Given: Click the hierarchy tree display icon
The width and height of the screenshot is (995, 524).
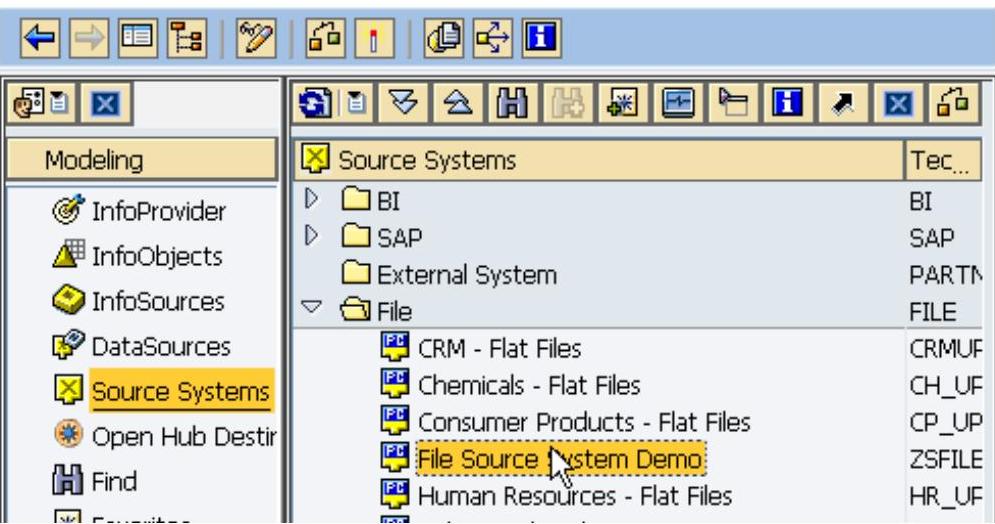Looking at the screenshot, I should [x=187, y=38].
